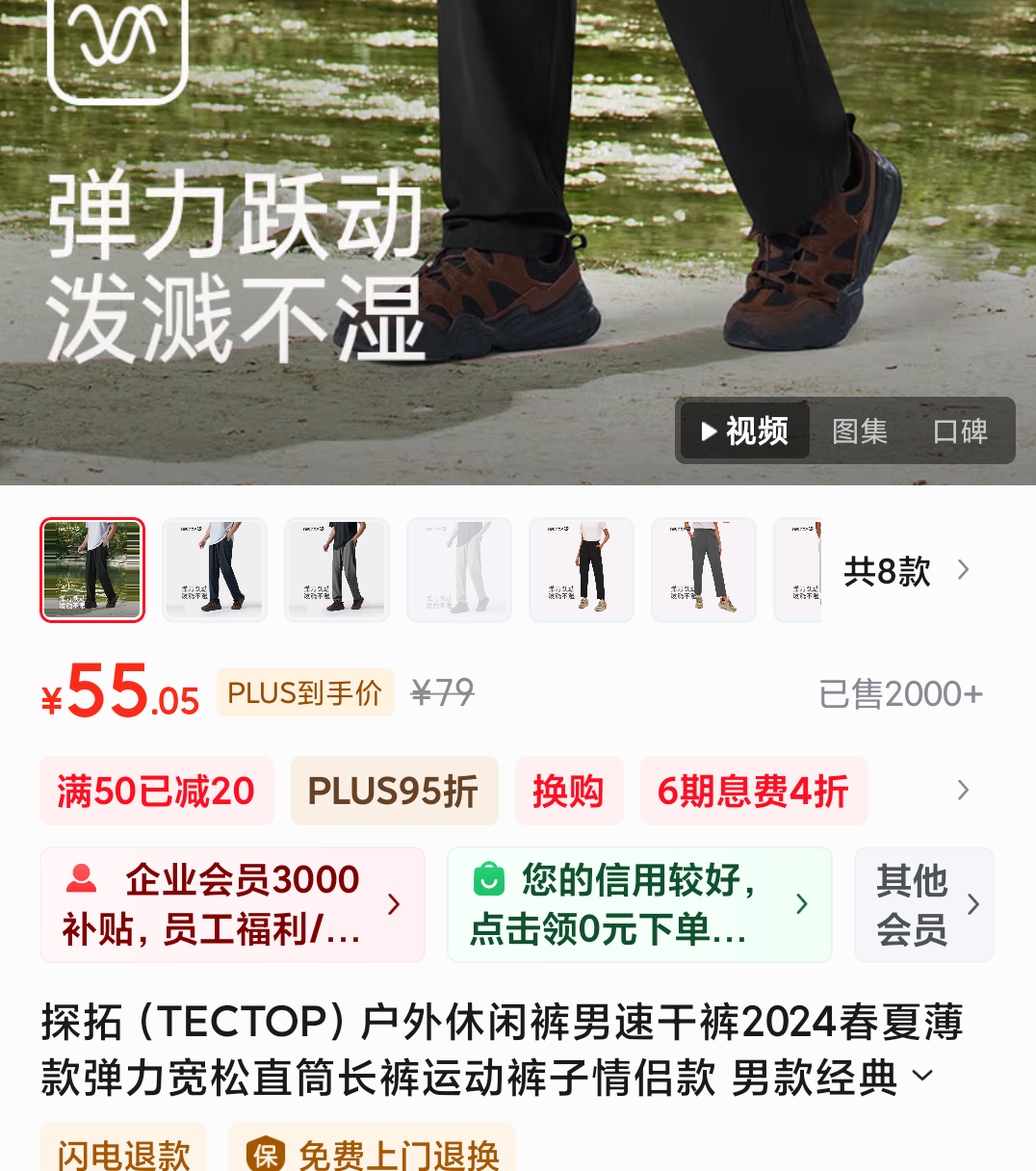Open the 企业会员3000补贴 member card
The width and height of the screenshot is (1036, 1171).
tap(232, 904)
